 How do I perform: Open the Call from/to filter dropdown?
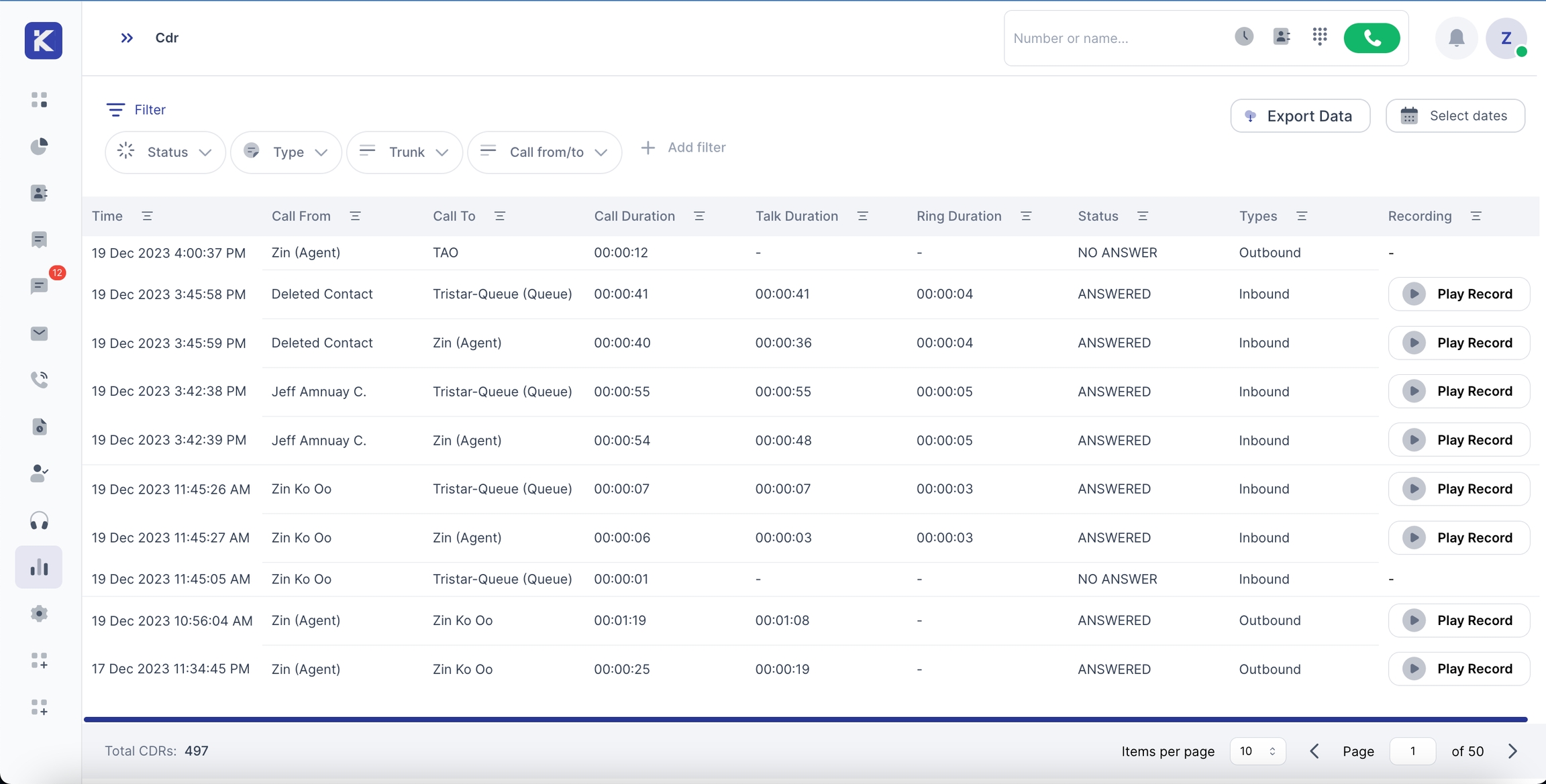[544, 152]
